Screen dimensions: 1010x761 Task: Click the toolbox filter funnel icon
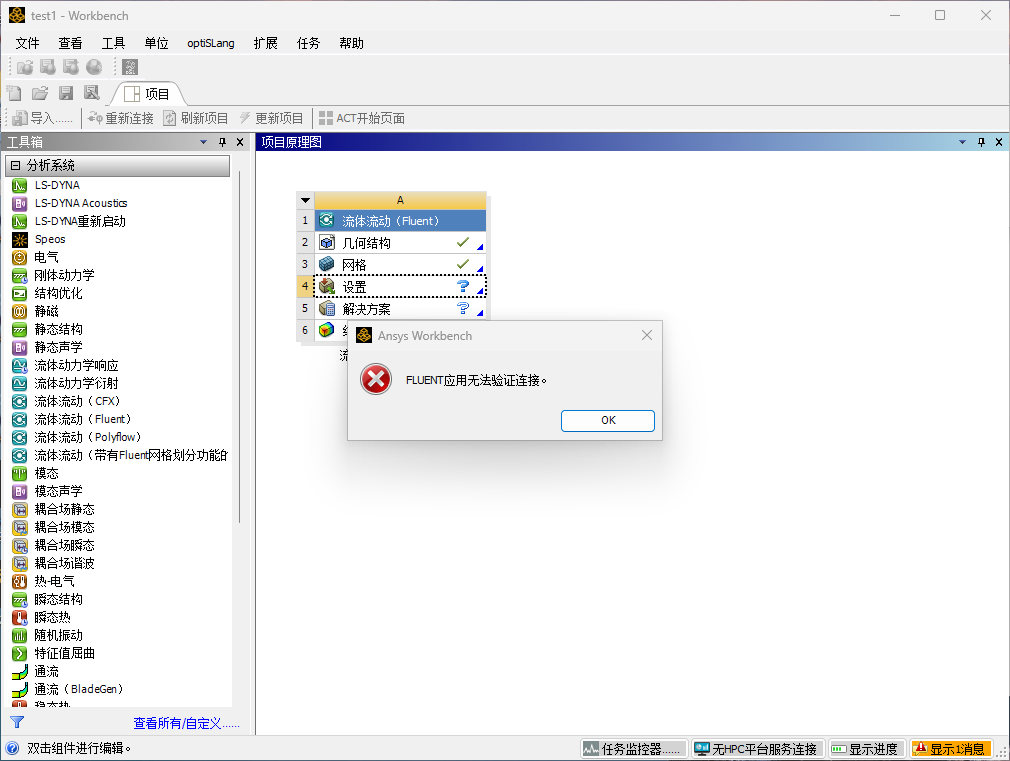[17, 722]
